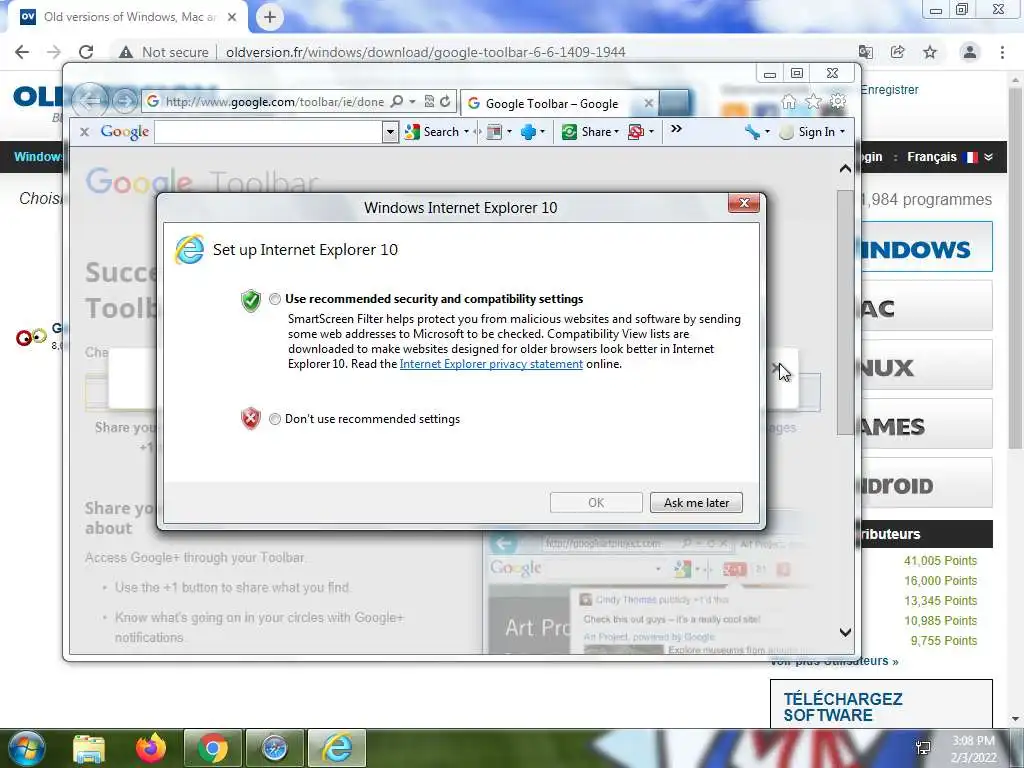Click the Chrome address bar URL
Image resolution: width=1024 pixels, height=768 pixels.
pyautogui.click(x=426, y=52)
